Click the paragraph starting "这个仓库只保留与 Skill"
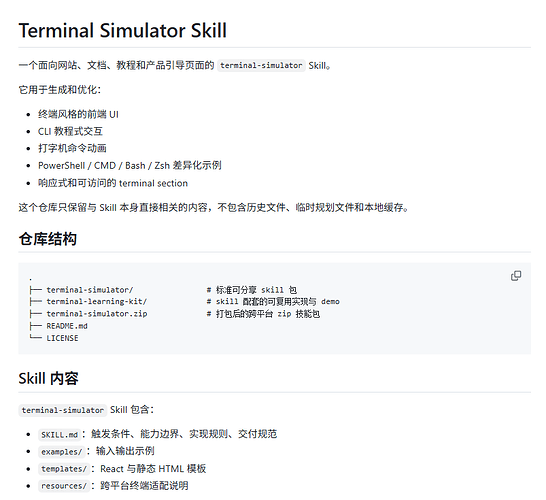The height and width of the screenshot is (500, 546). [x=213, y=208]
